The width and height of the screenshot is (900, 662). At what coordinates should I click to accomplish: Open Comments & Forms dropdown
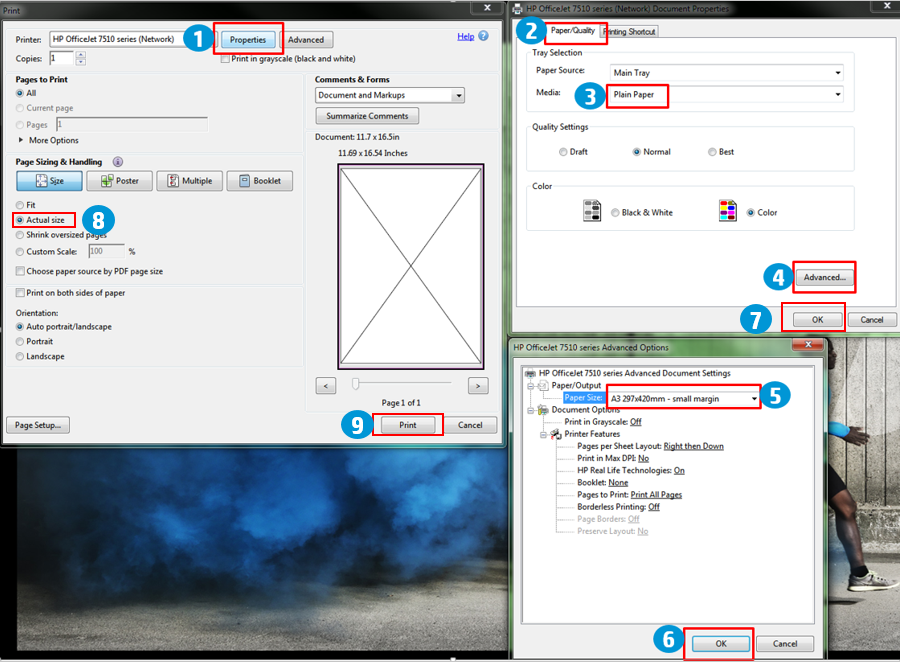[390, 95]
